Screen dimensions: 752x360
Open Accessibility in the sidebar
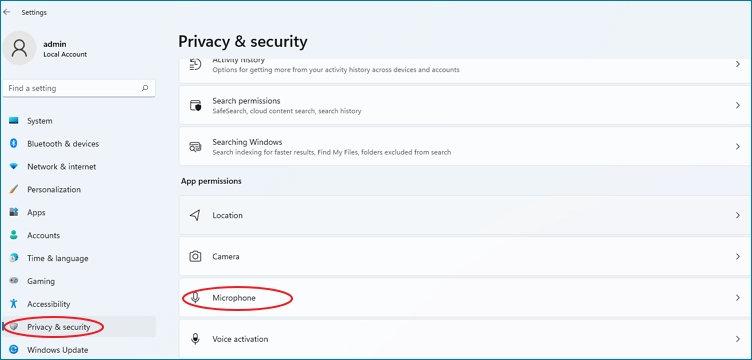(79, 304)
